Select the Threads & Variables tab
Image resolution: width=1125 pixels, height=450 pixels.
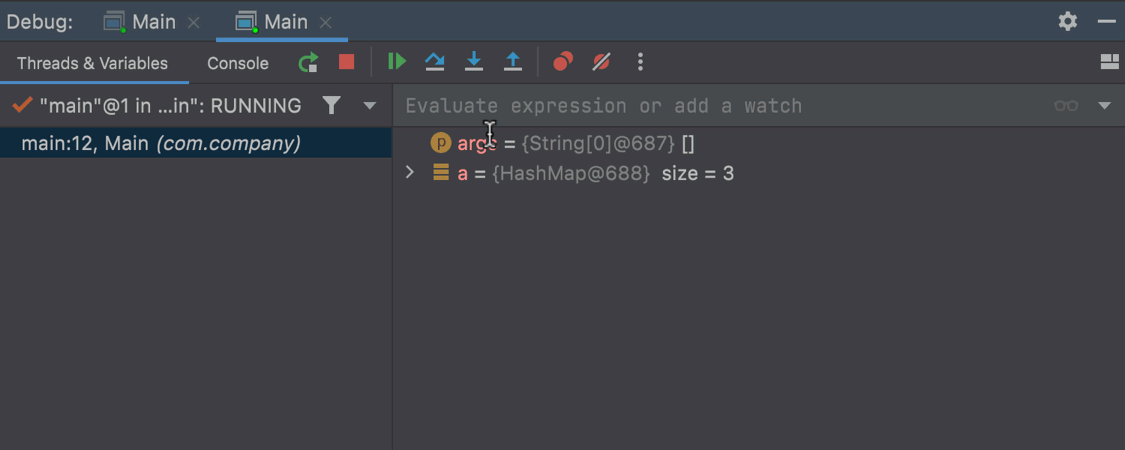pos(92,63)
